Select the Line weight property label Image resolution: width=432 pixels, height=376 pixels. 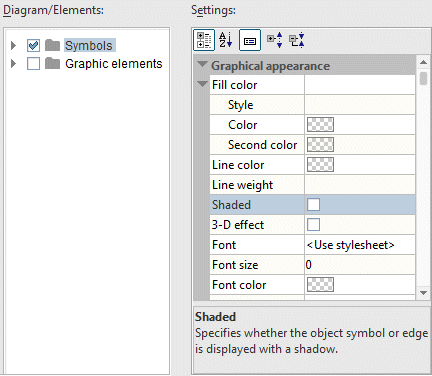point(242,185)
